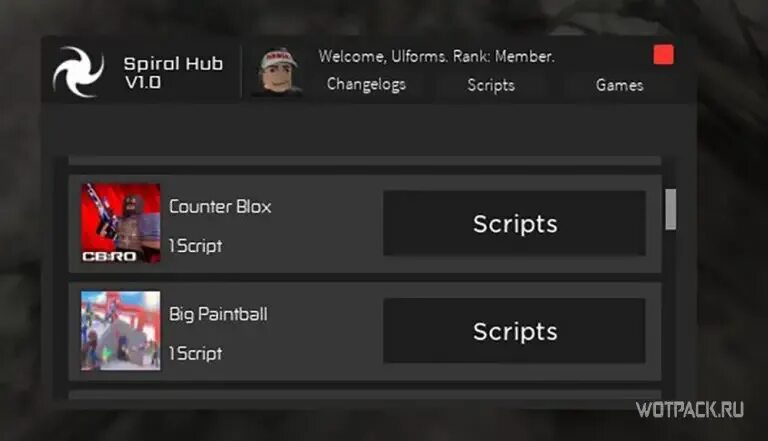Select the partially visible entry below Big Paintball
The image size is (768, 441).
click(365, 394)
